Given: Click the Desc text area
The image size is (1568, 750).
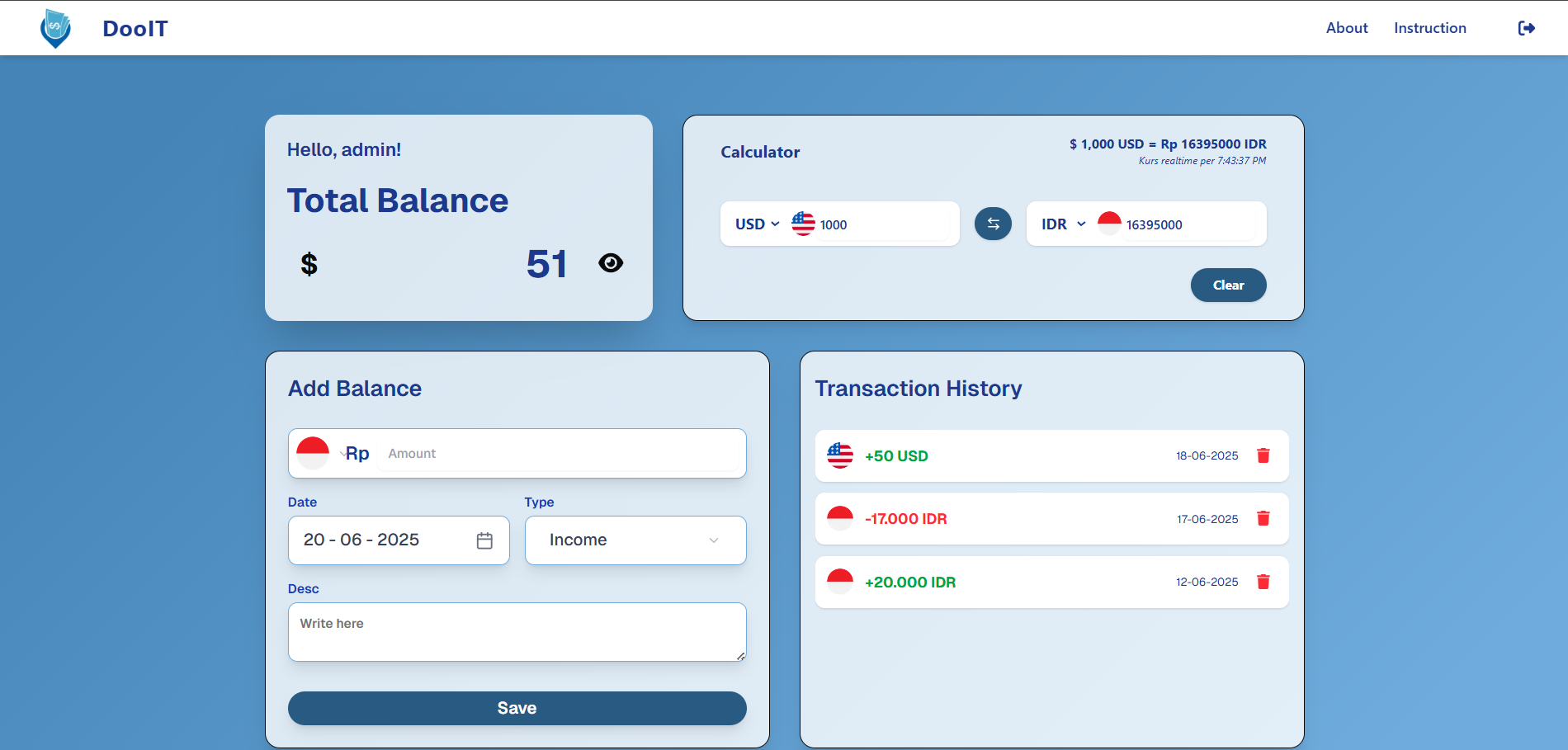Looking at the screenshot, I should coord(517,632).
